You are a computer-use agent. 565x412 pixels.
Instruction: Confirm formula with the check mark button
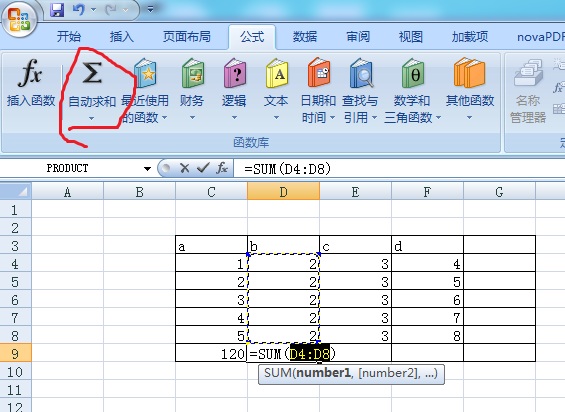[x=203, y=168]
